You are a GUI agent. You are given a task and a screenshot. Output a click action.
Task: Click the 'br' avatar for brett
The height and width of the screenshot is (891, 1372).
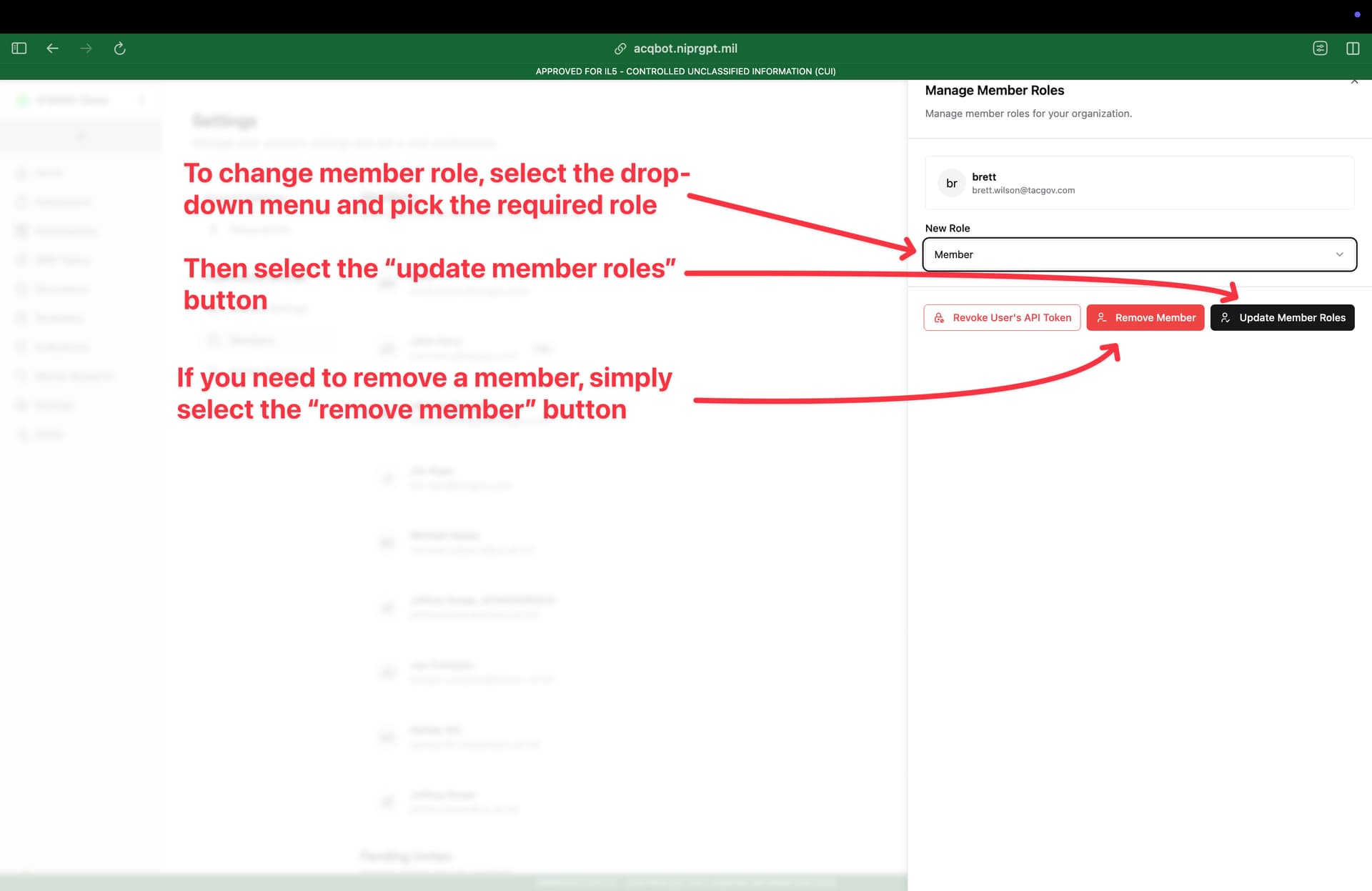click(952, 184)
